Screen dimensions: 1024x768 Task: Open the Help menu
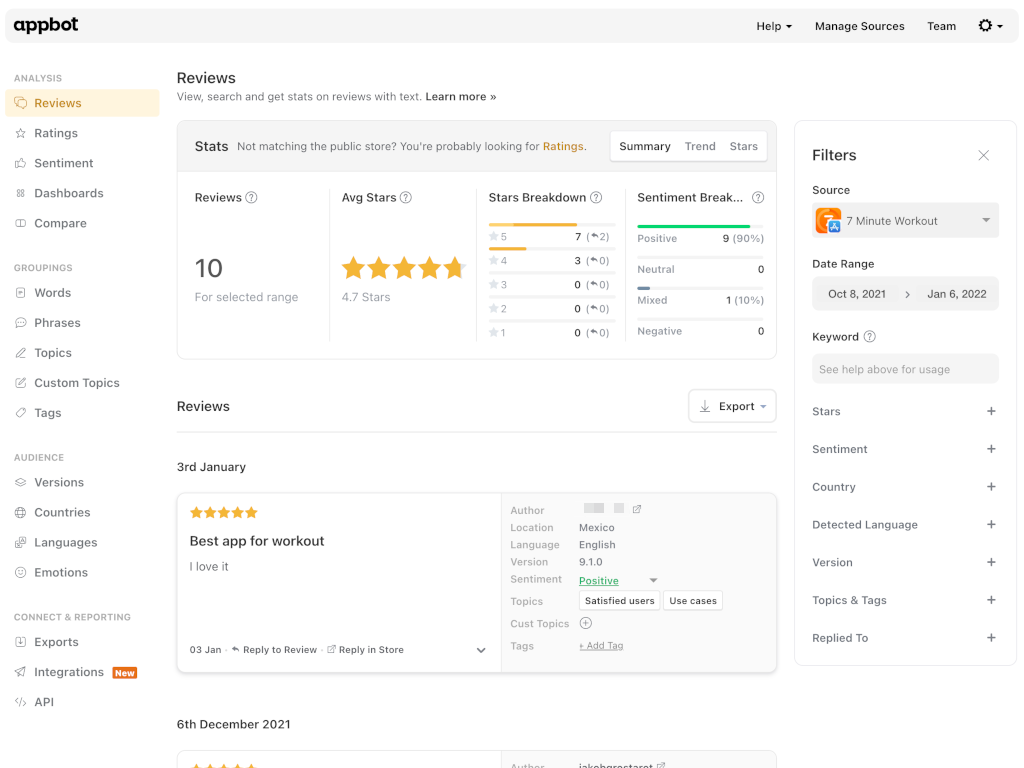773,26
